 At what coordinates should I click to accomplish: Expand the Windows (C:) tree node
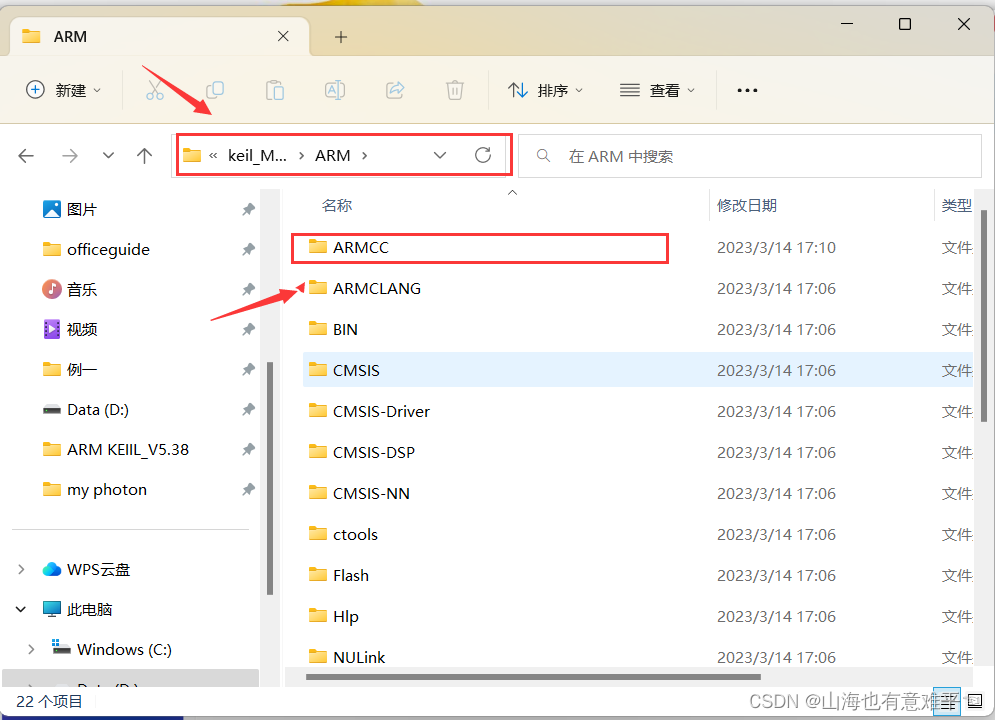[x=31, y=649]
